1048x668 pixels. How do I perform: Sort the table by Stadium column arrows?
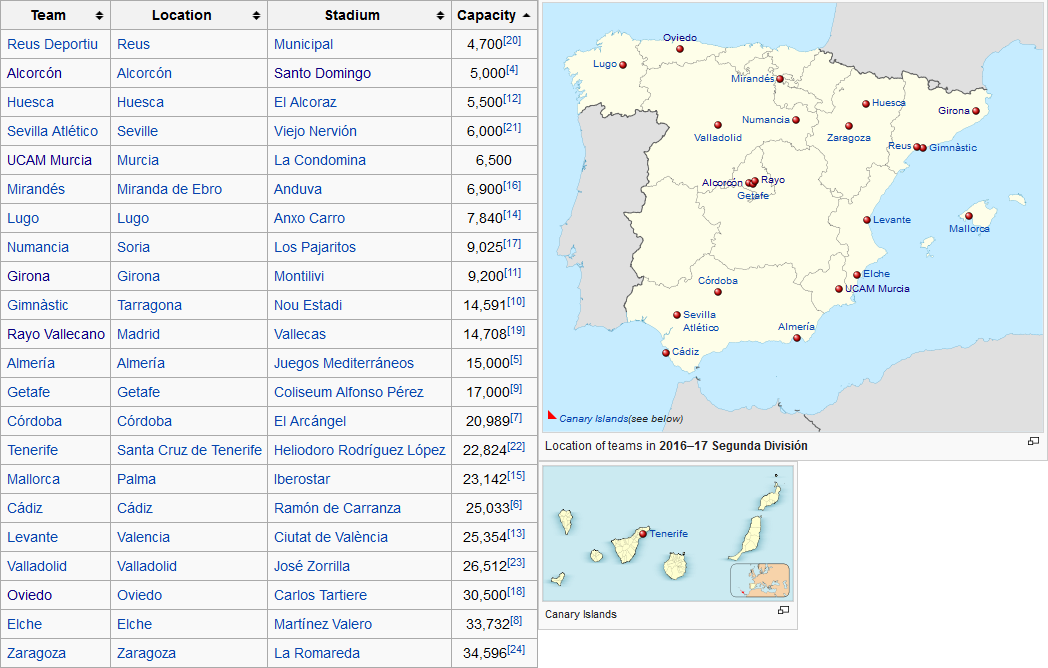440,15
